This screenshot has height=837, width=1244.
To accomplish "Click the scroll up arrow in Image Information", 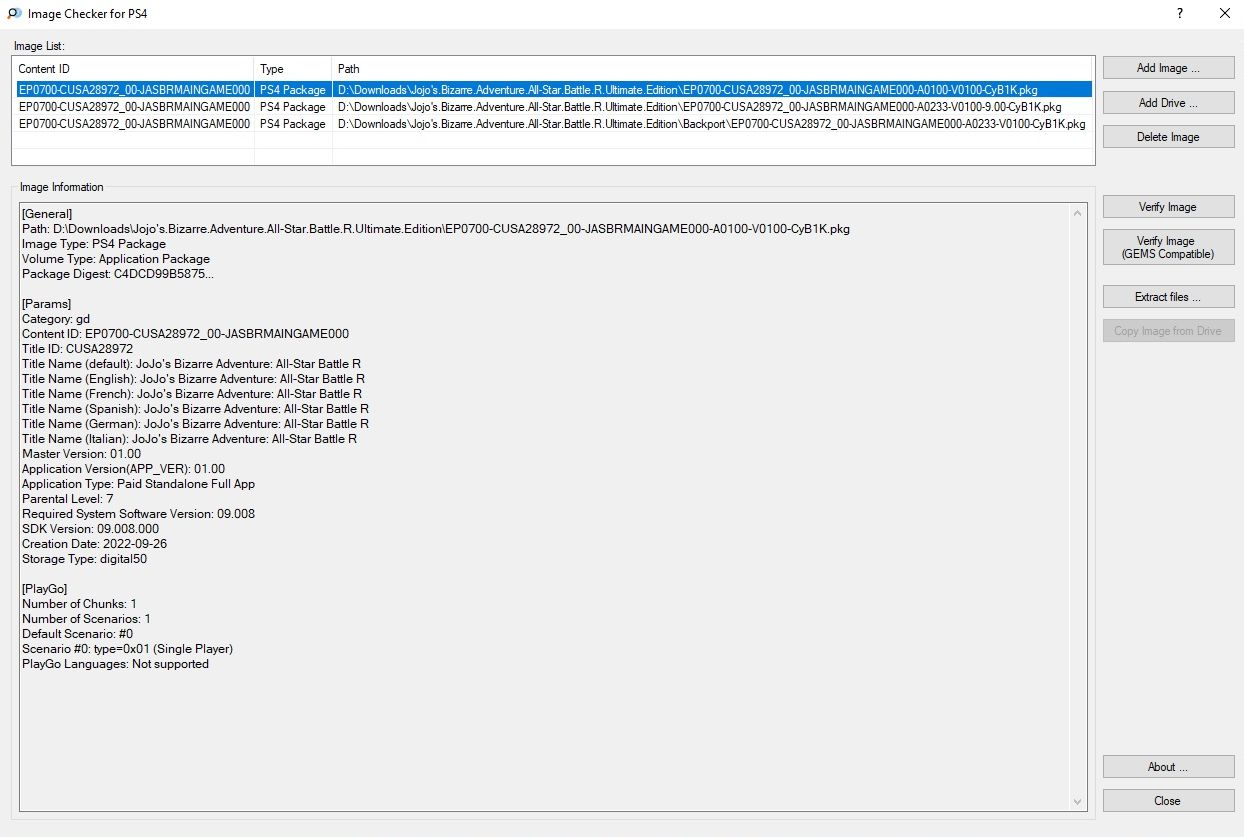I will pos(1077,213).
